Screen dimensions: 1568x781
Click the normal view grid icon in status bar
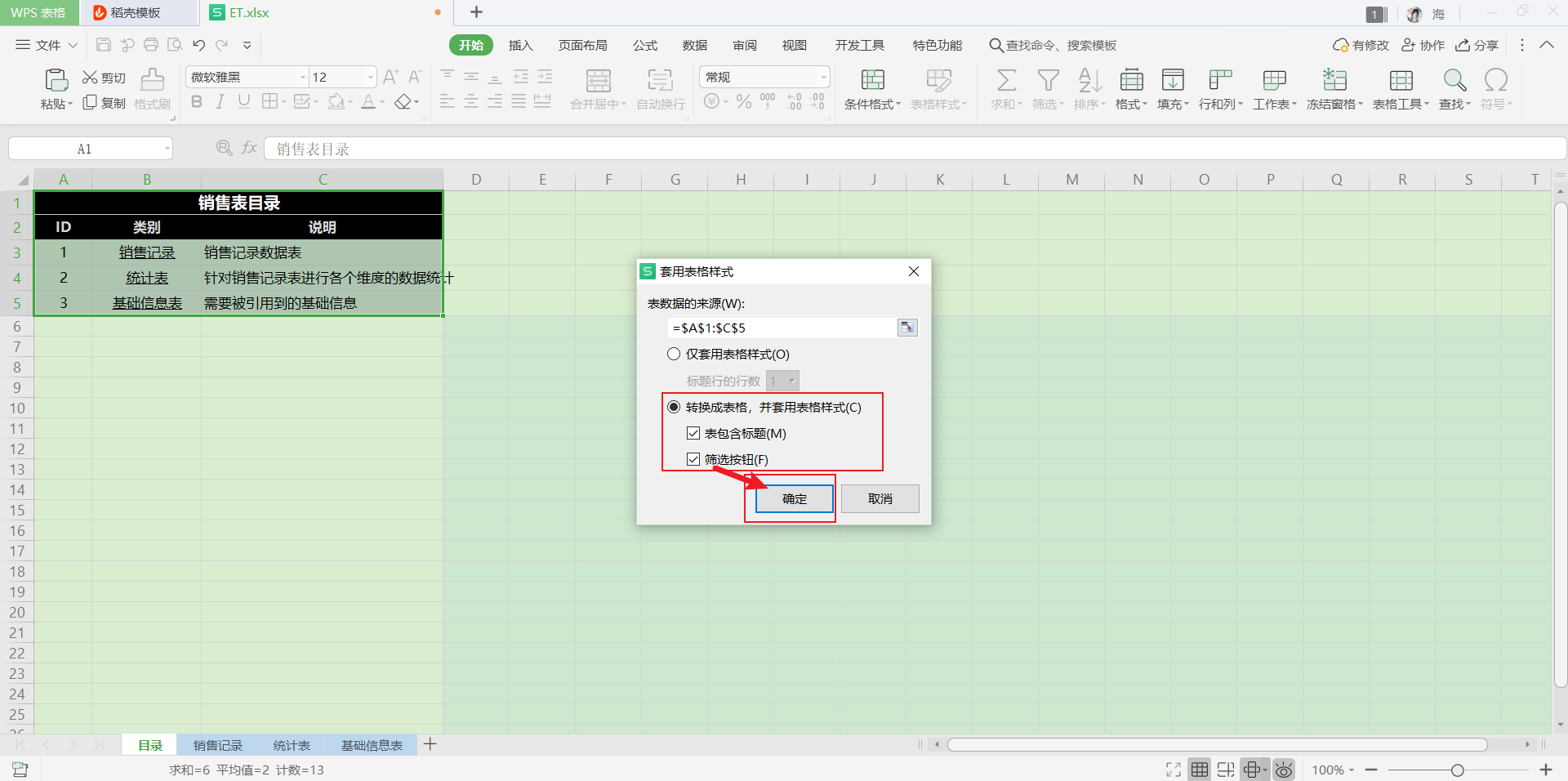click(x=1199, y=770)
